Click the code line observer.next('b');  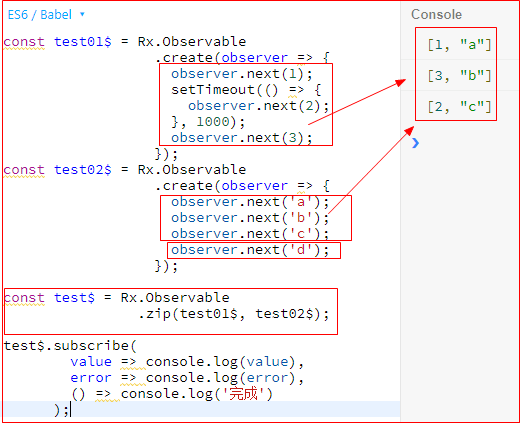click(x=250, y=218)
